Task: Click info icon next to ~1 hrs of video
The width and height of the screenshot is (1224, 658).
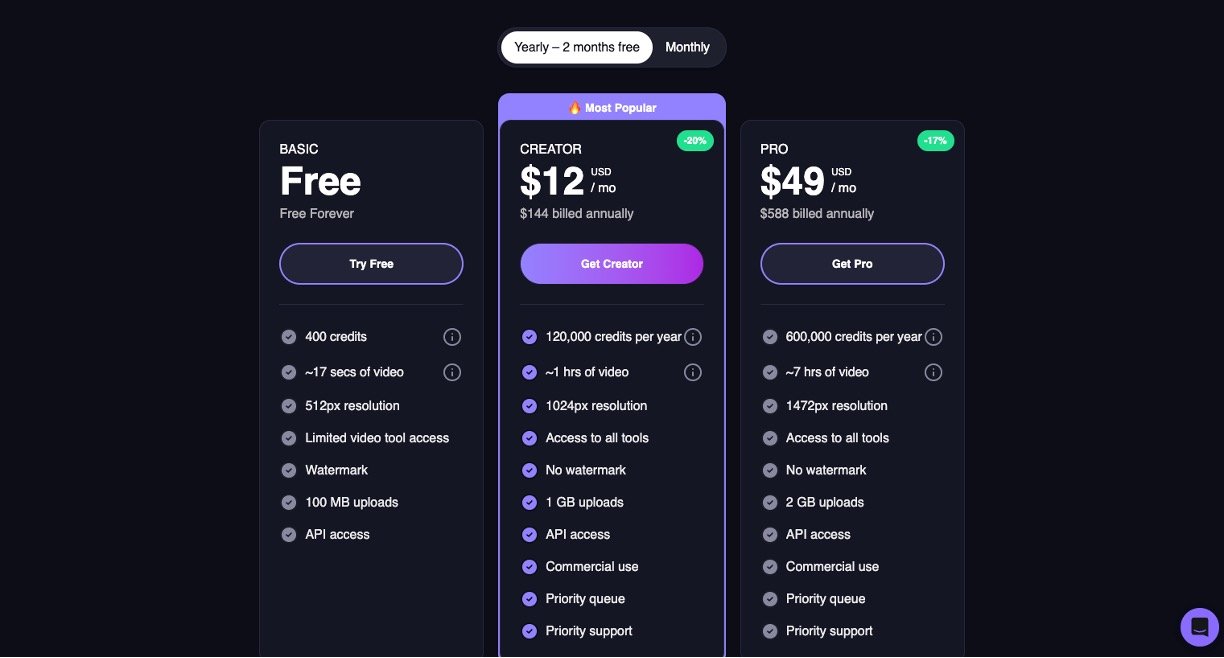Action: pyautogui.click(x=692, y=372)
